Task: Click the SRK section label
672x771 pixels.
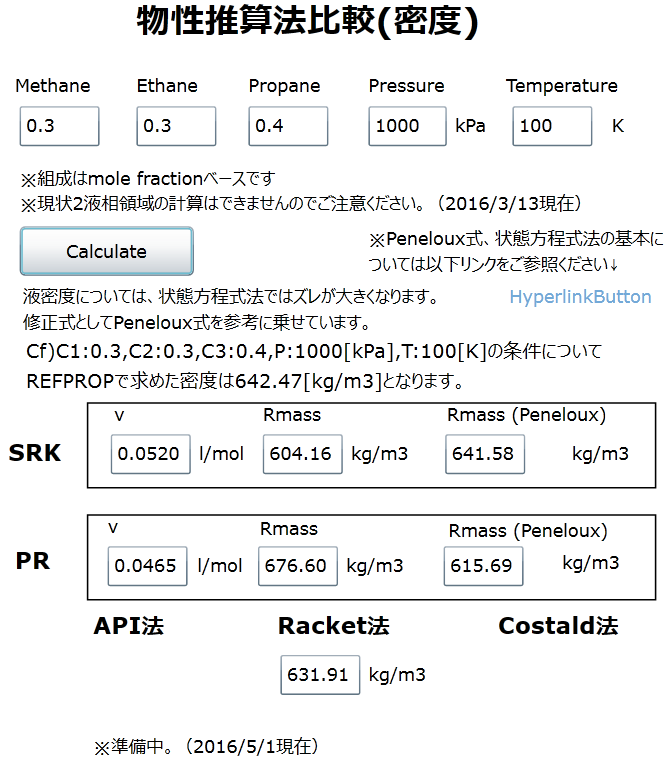Action: (35, 453)
